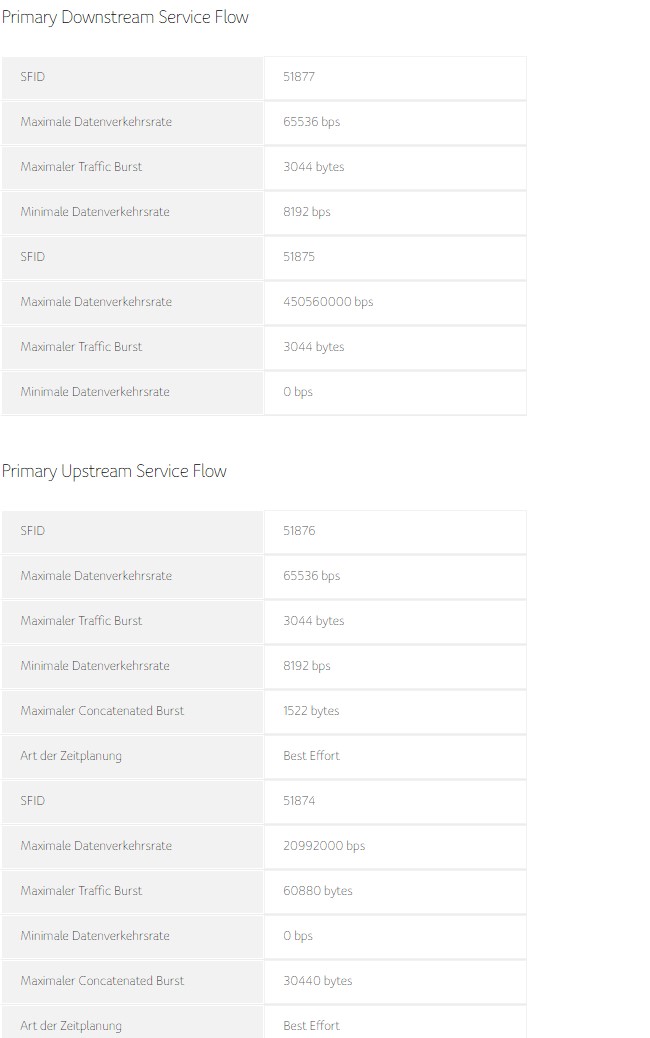Click the SFID 51875 value cell
The image size is (650, 1038).
tap(395, 257)
